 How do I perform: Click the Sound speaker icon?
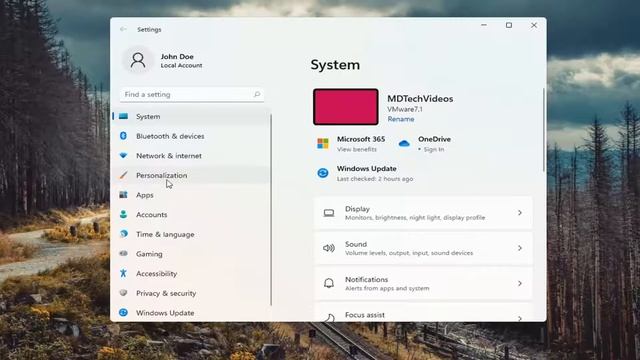click(329, 248)
